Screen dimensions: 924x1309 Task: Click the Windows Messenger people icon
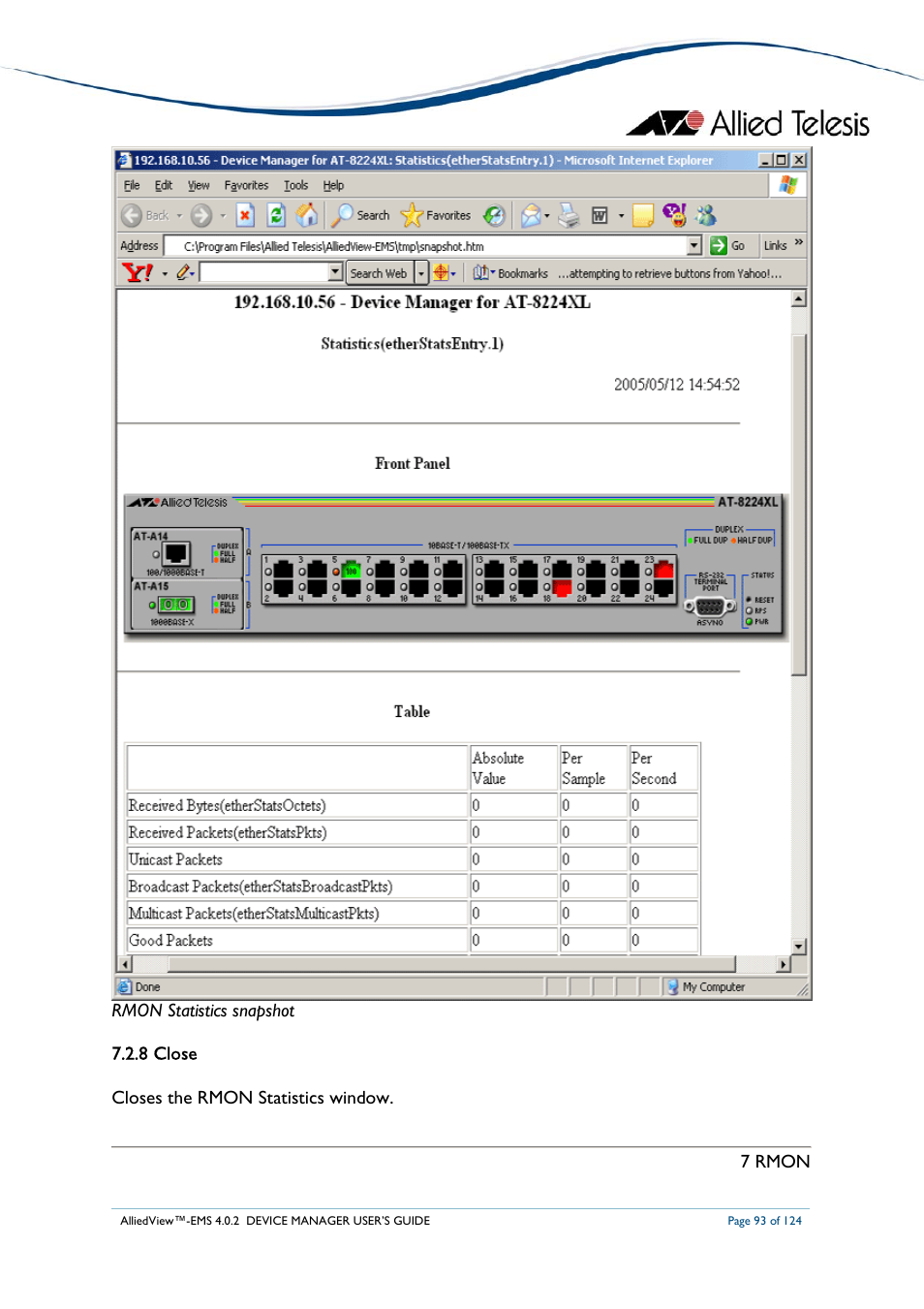[705, 215]
